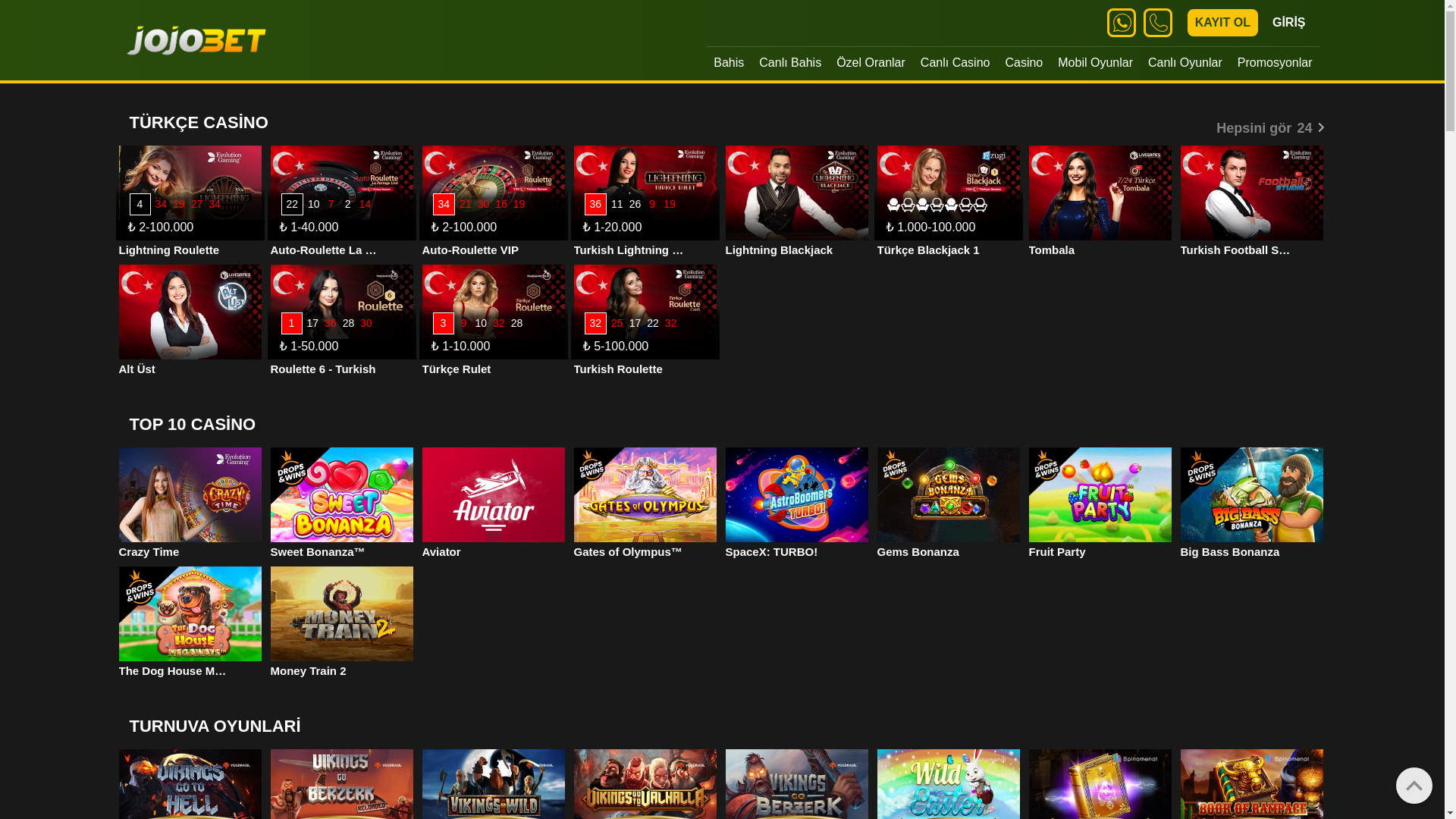Screen dimensions: 1456x819
Task: Open Book of Rampage tournament game
Action: point(1251,784)
